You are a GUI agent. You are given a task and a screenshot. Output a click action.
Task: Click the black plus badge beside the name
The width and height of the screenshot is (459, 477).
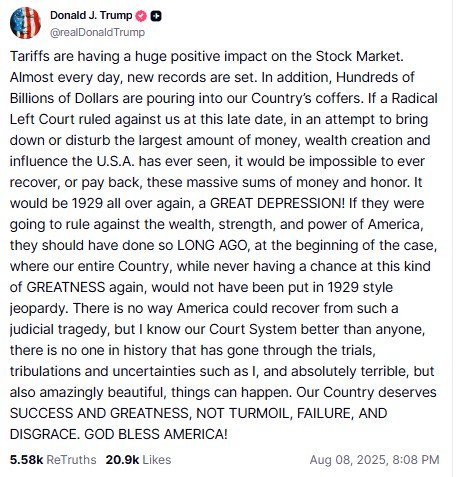click(x=156, y=16)
